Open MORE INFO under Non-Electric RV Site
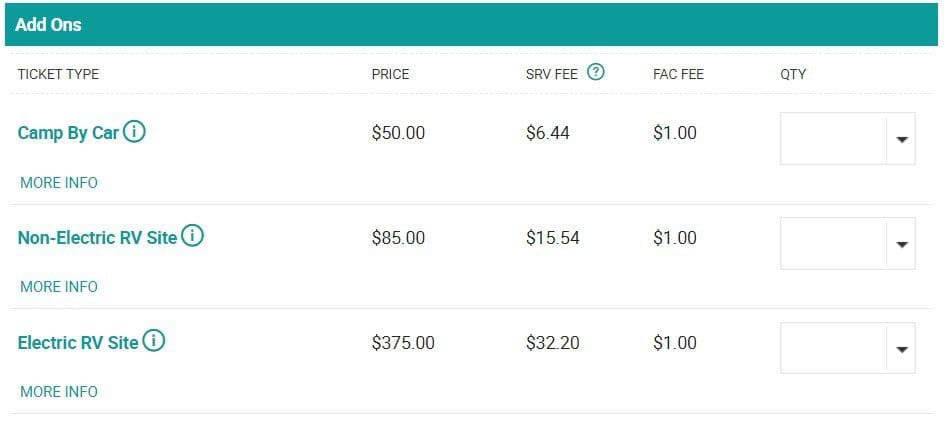Screen dimensions: 946x421 tap(59, 286)
